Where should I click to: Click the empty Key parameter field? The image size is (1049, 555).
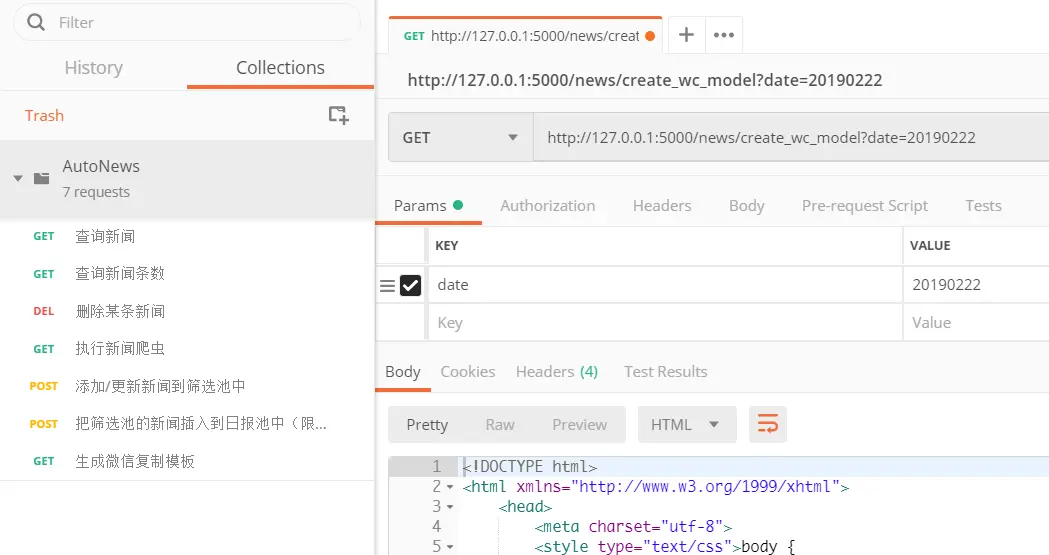click(x=665, y=322)
